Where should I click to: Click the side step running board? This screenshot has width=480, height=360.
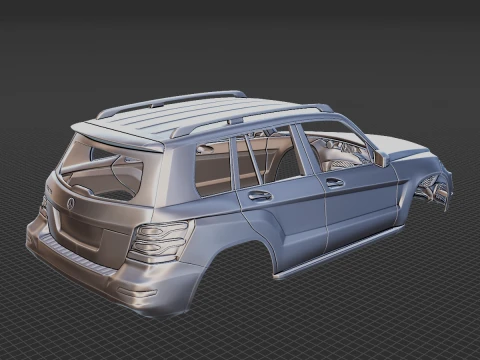pyautogui.click(x=339, y=251)
